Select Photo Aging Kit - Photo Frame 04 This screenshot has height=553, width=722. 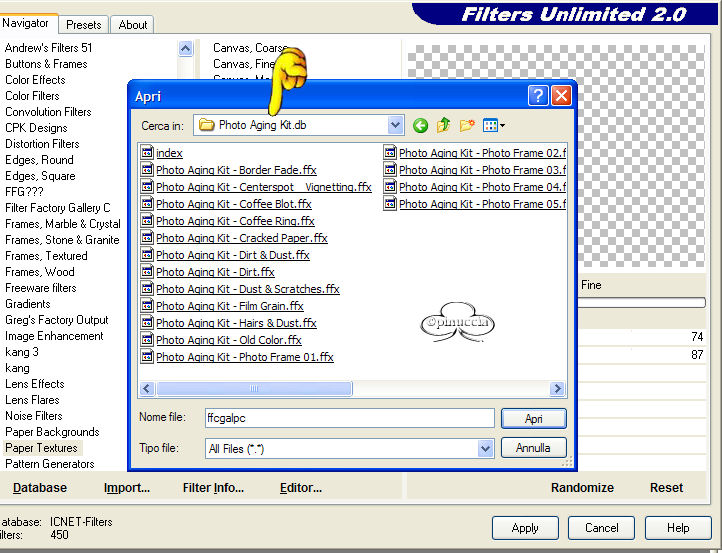pyautogui.click(x=483, y=187)
